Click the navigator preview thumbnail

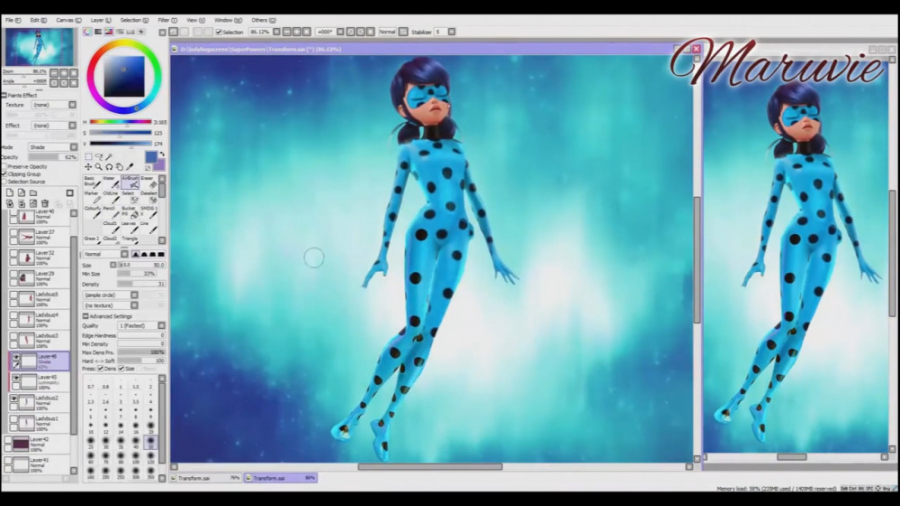39,47
